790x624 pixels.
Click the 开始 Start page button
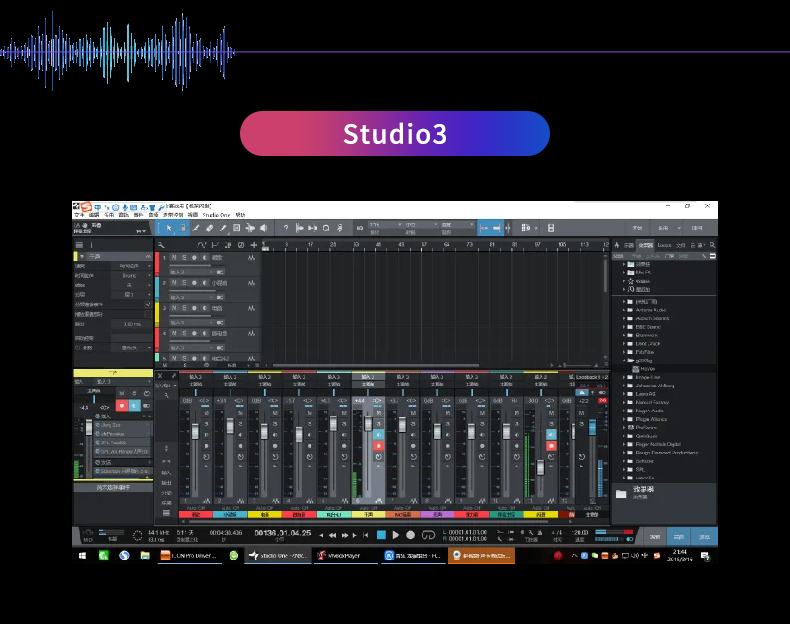tap(637, 228)
